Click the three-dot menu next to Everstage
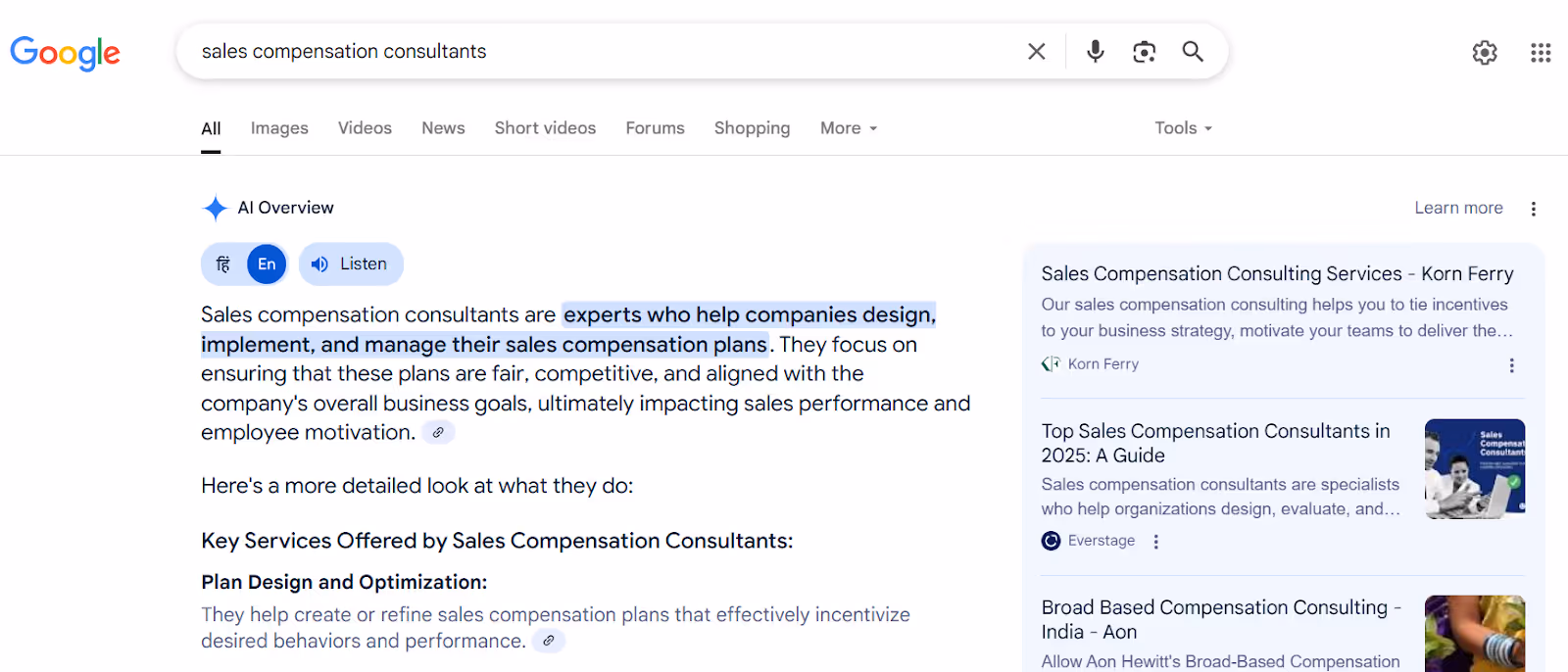Screen dimensions: 1568x672 pyautogui.click(x=1155, y=542)
